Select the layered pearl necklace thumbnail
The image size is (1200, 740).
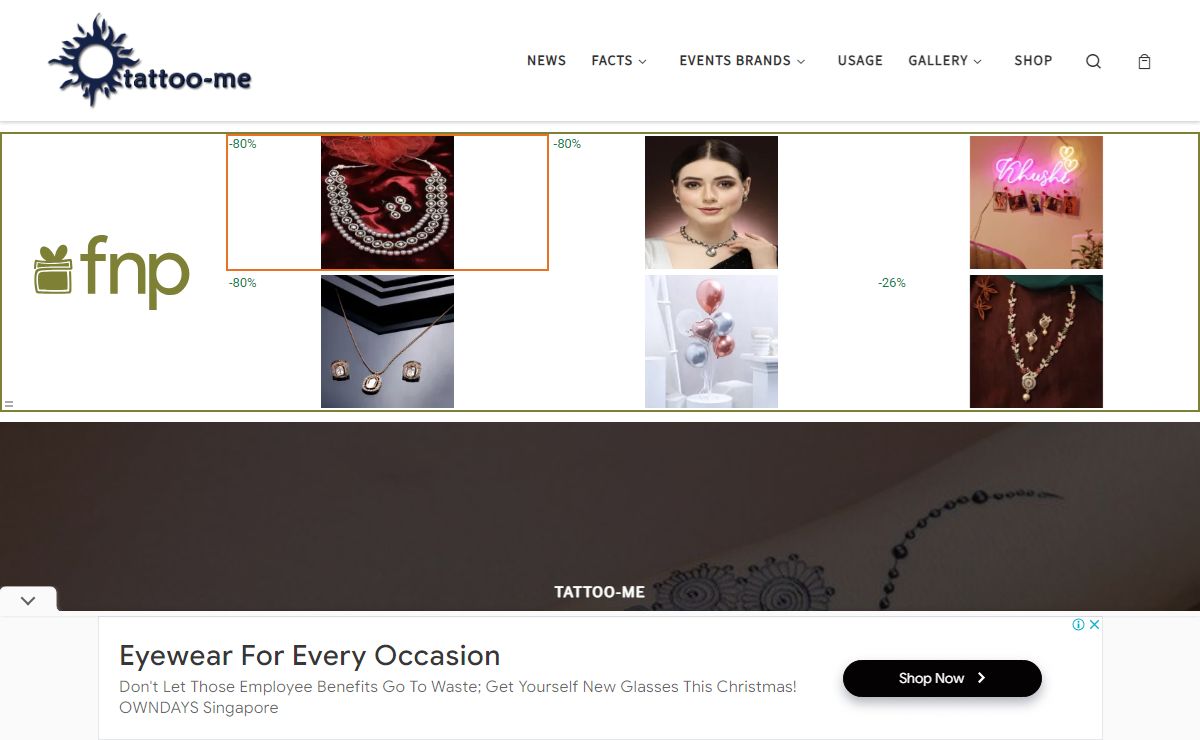pyautogui.click(x=387, y=202)
